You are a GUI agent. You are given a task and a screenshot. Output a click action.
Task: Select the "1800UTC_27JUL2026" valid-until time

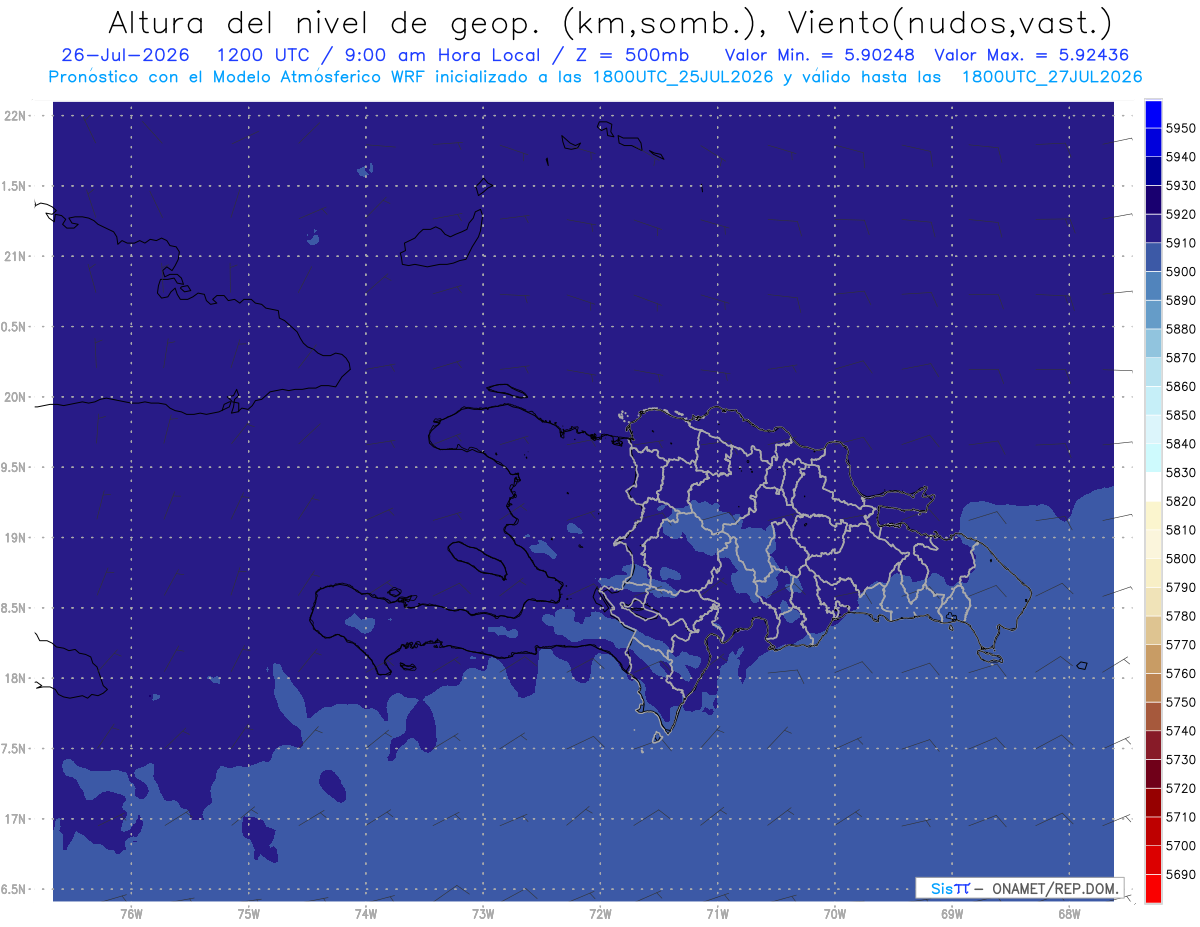[x=1052, y=76]
